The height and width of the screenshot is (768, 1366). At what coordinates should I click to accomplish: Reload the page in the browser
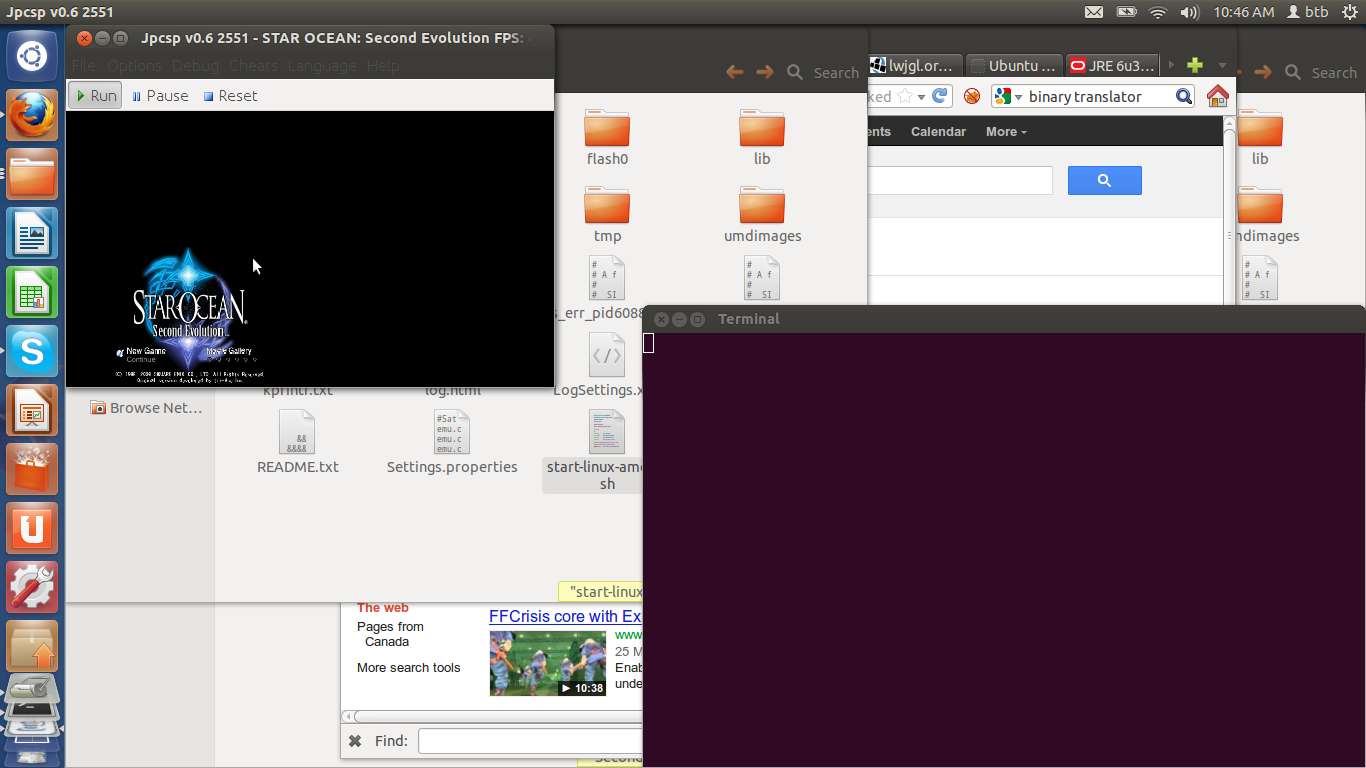pos(940,96)
